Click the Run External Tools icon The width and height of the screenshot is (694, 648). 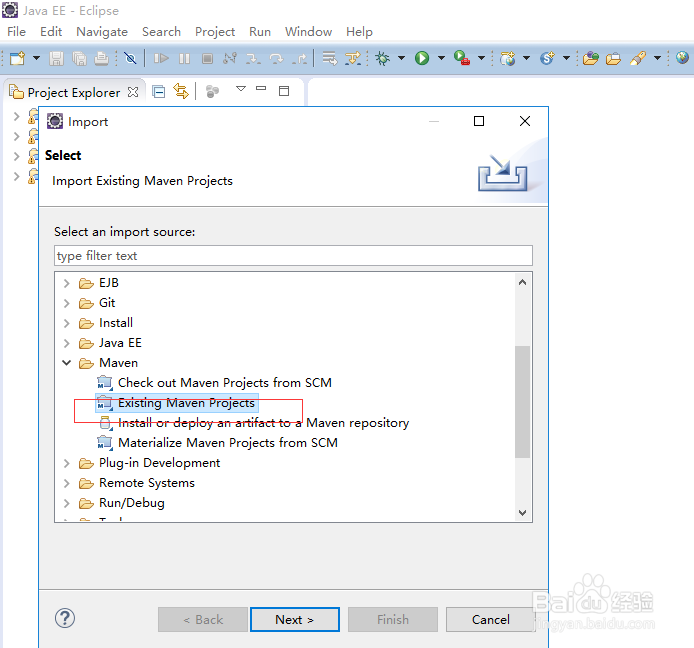click(462, 58)
